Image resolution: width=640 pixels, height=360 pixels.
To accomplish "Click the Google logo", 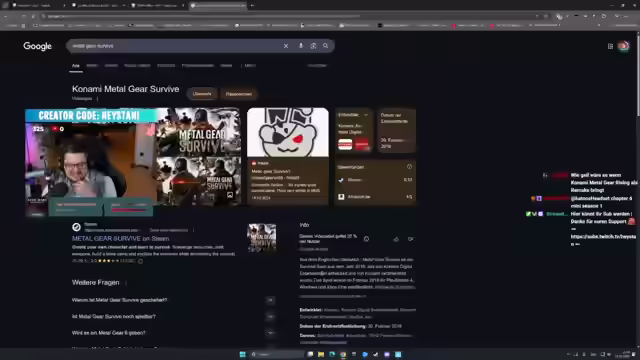I will click(38, 46).
